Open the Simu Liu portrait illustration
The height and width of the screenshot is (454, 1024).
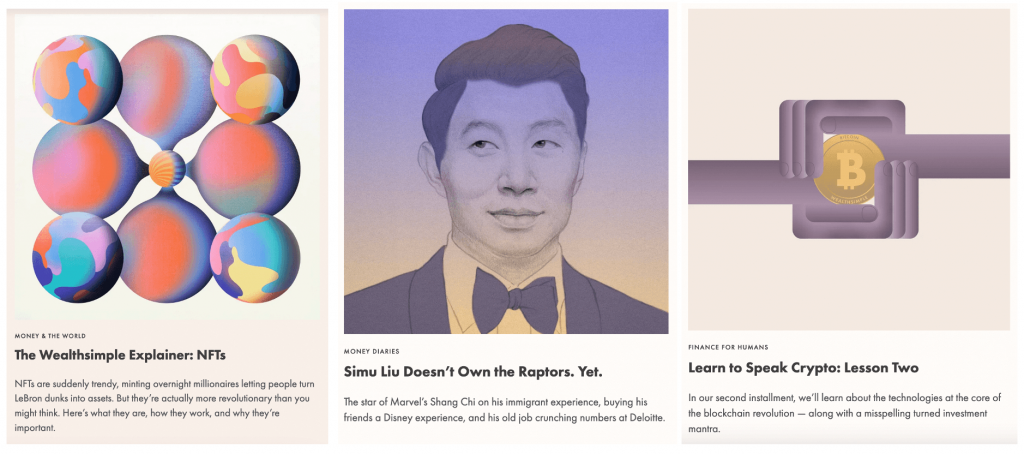(x=506, y=171)
